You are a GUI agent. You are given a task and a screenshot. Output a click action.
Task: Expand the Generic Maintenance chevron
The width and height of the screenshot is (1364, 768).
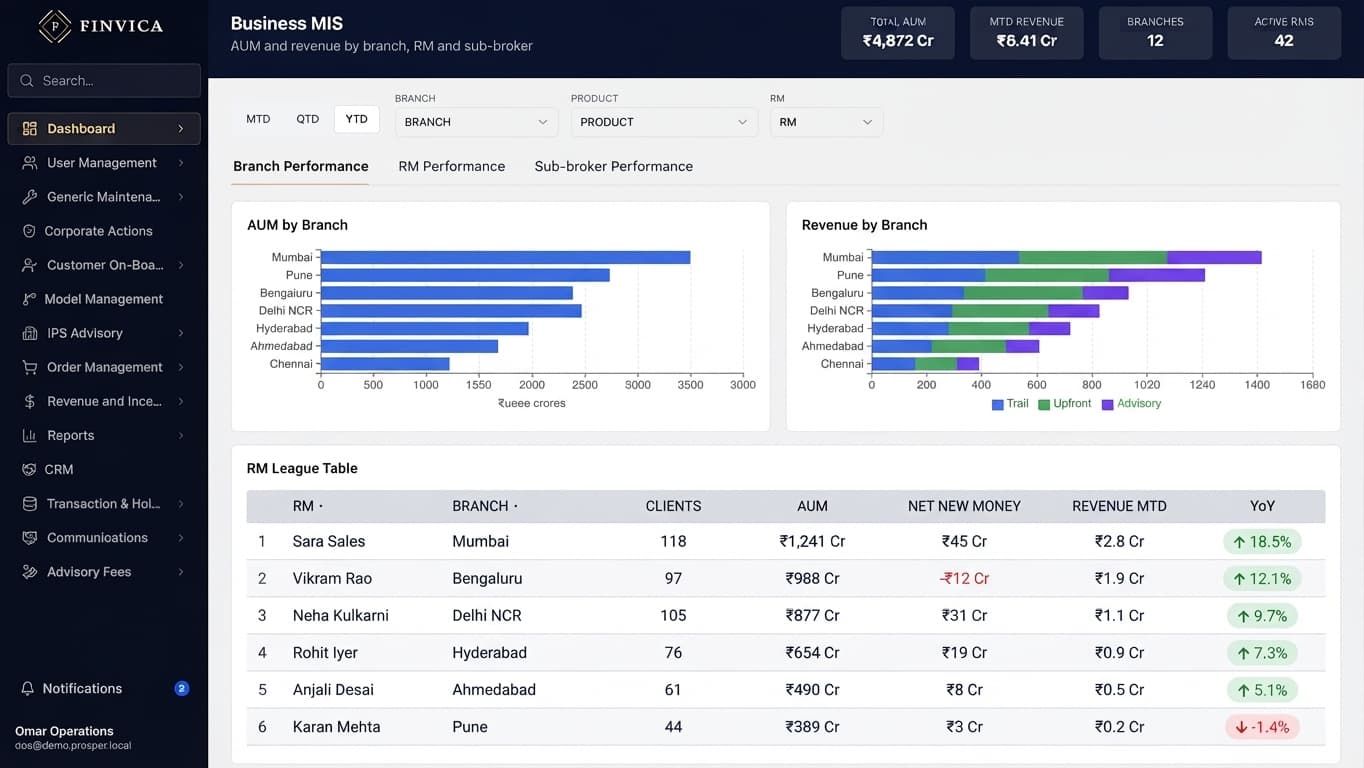181,197
